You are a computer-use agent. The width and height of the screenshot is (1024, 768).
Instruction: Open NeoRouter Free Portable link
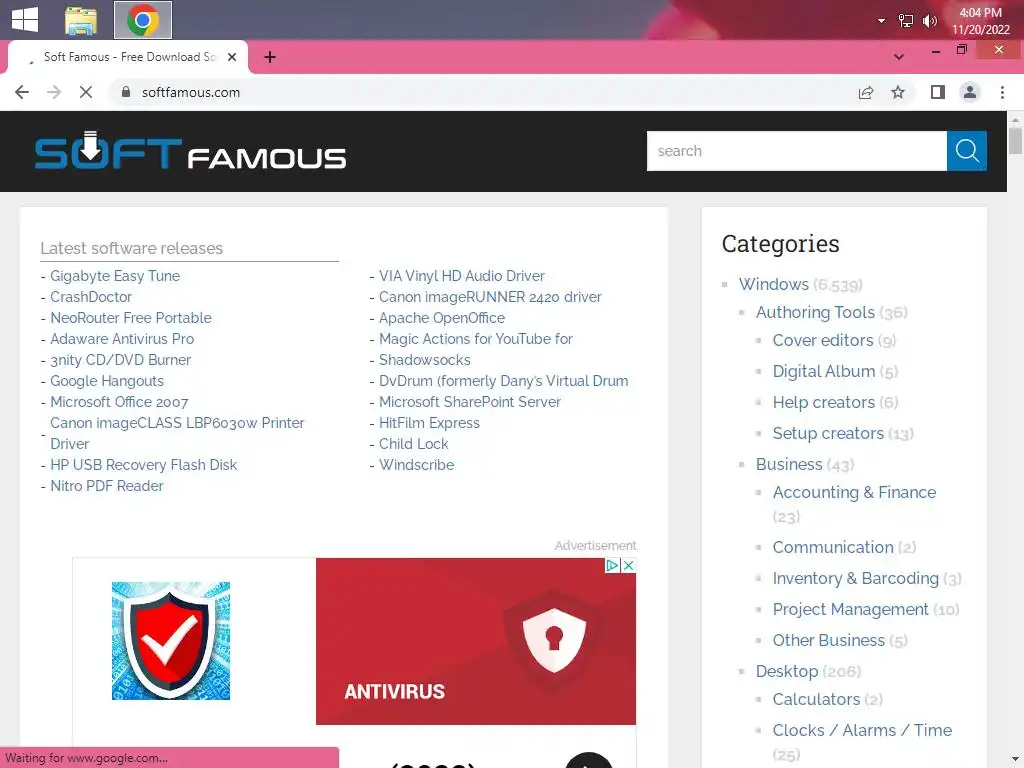point(131,317)
